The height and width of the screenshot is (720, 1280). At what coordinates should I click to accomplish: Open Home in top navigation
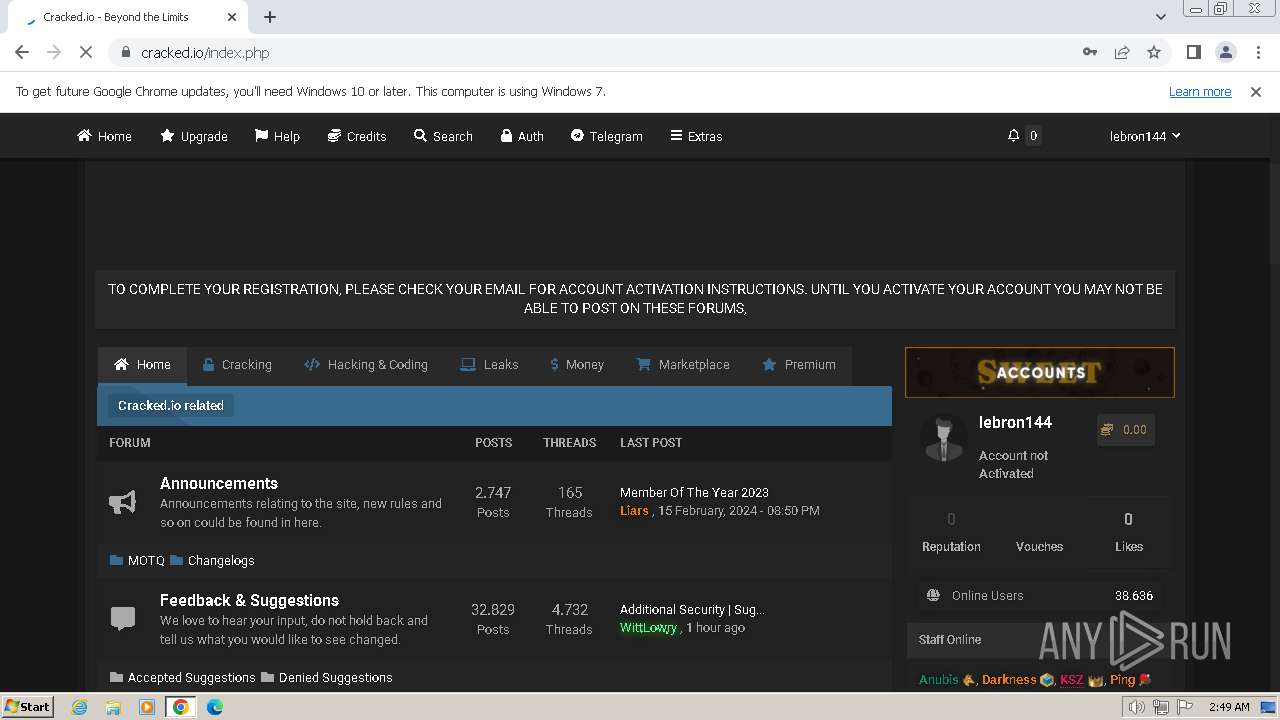[104, 136]
